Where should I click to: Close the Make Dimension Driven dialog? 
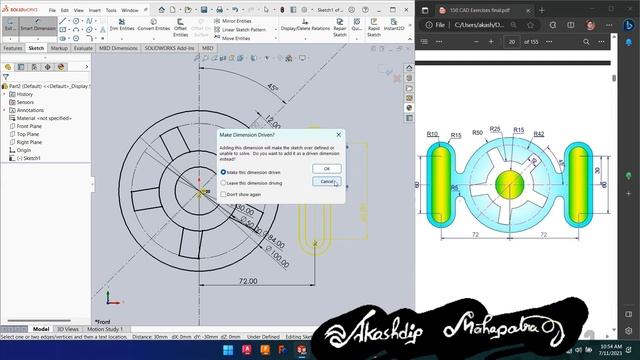click(x=338, y=135)
